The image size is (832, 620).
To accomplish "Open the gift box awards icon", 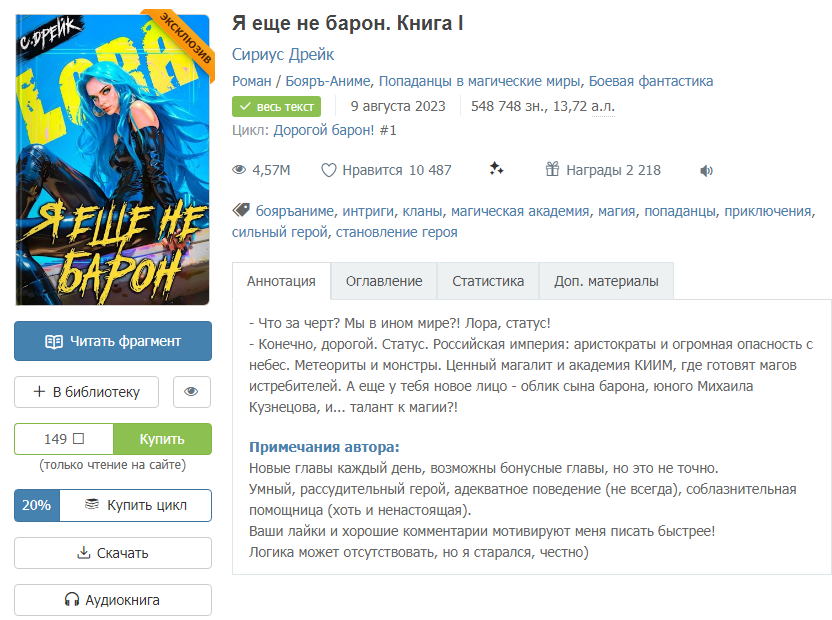I will tap(552, 169).
